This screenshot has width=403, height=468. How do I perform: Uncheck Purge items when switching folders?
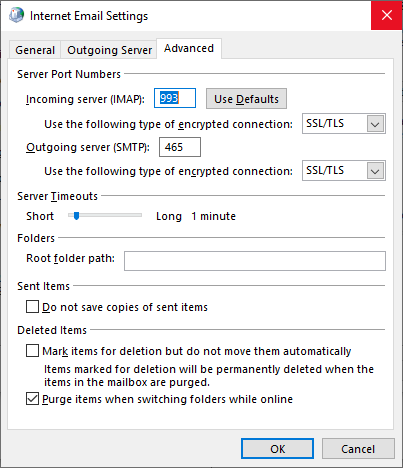tap(32, 399)
